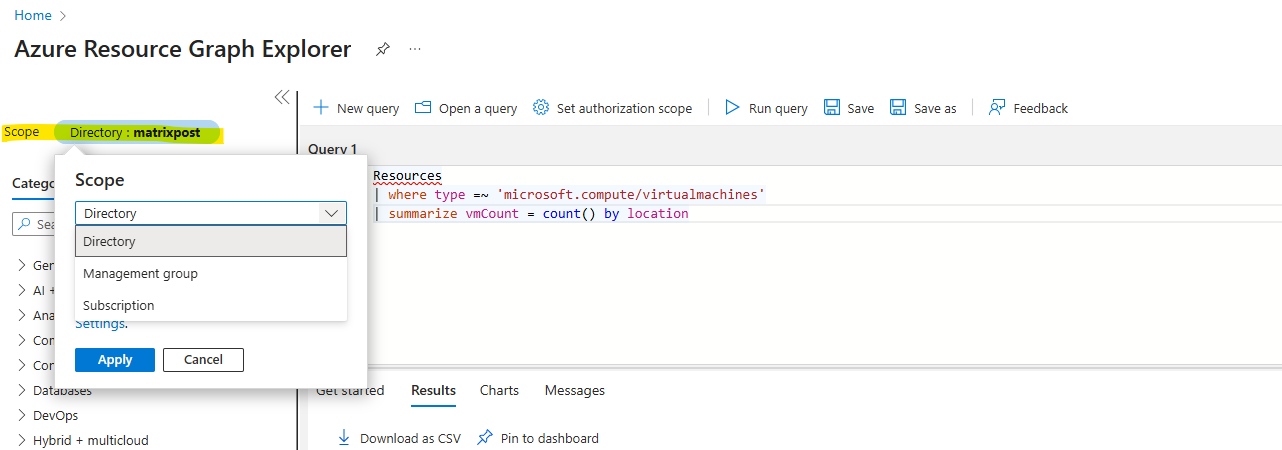Click the search magnifier icon in categories
Image resolution: width=1282 pixels, height=450 pixels.
pyautogui.click(x=25, y=225)
